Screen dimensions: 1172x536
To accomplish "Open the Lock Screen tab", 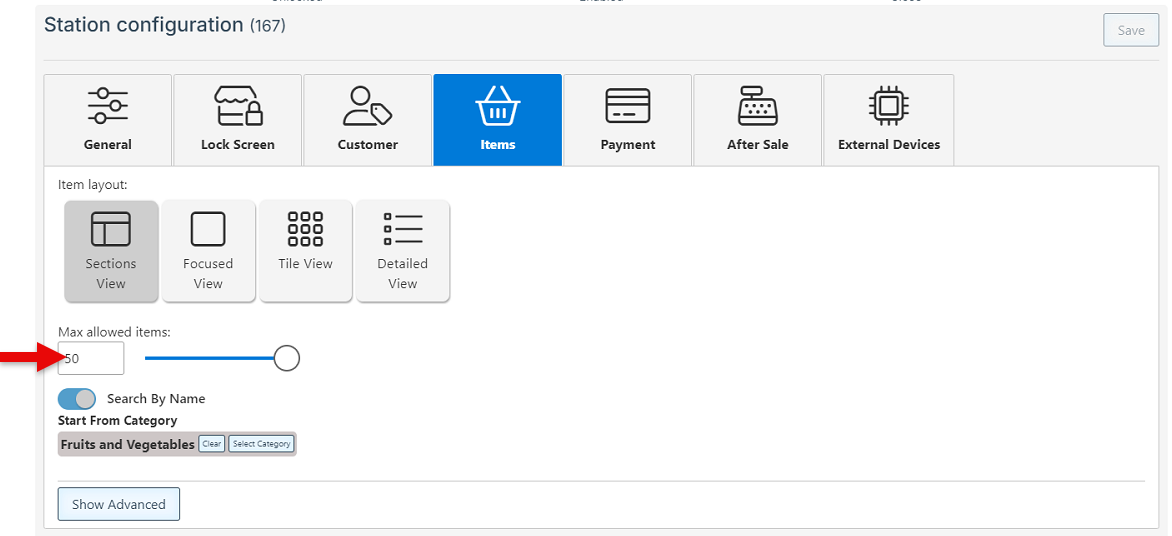I will click(237, 120).
